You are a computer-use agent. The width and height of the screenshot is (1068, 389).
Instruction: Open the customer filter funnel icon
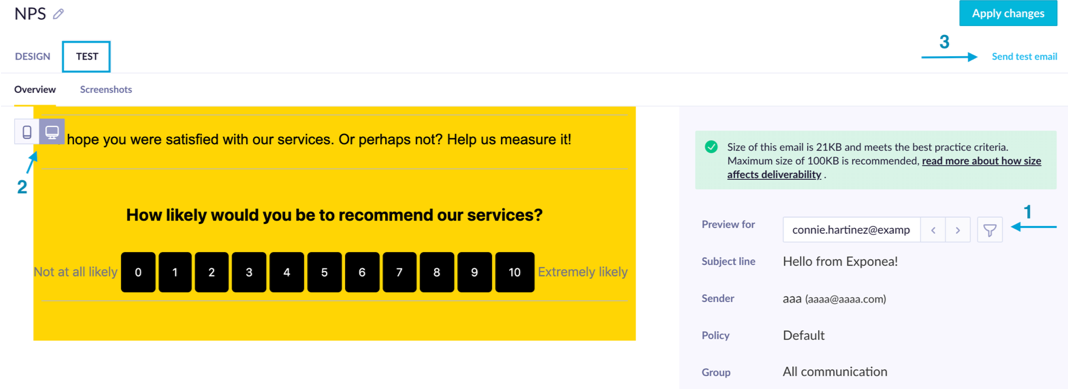click(990, 230)
